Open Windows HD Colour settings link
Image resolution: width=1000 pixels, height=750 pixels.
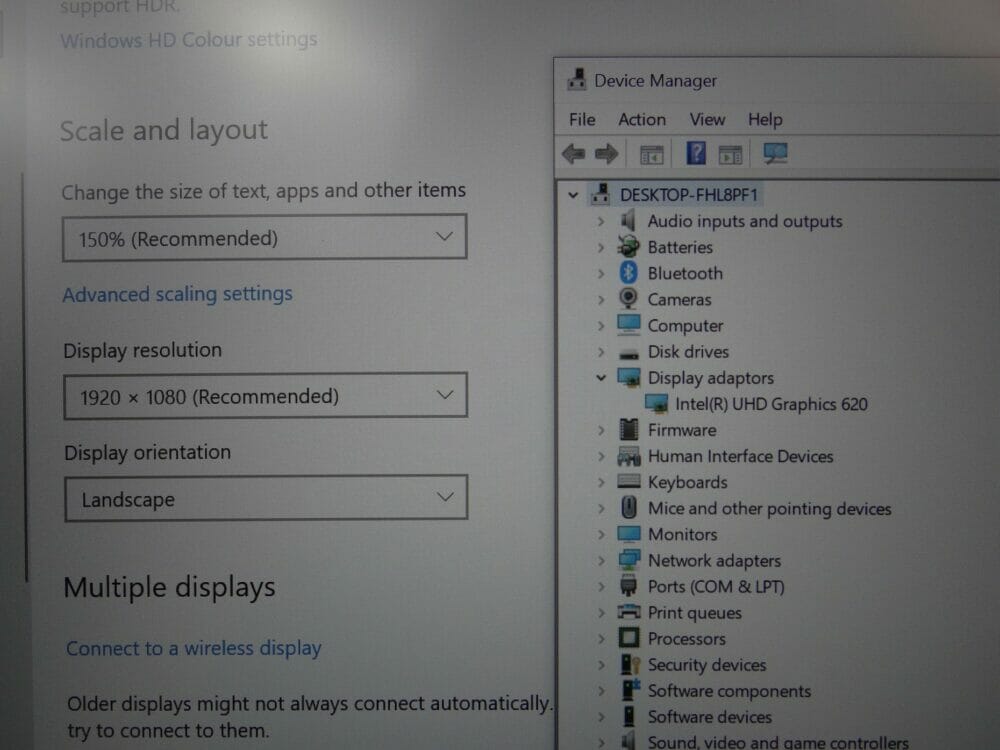pos(189,40)
